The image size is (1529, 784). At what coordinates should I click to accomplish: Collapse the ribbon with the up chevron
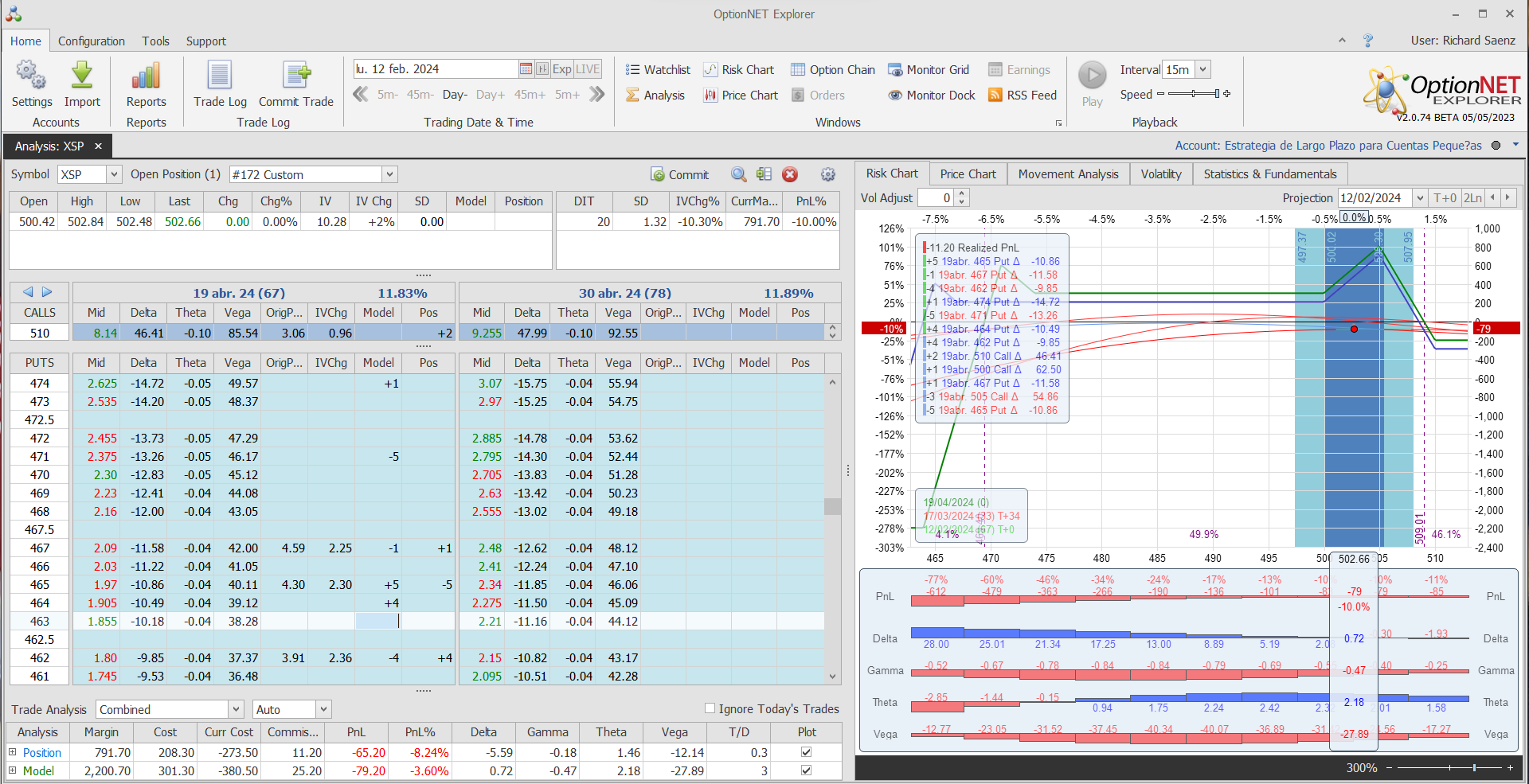[x=1342, y=40]
